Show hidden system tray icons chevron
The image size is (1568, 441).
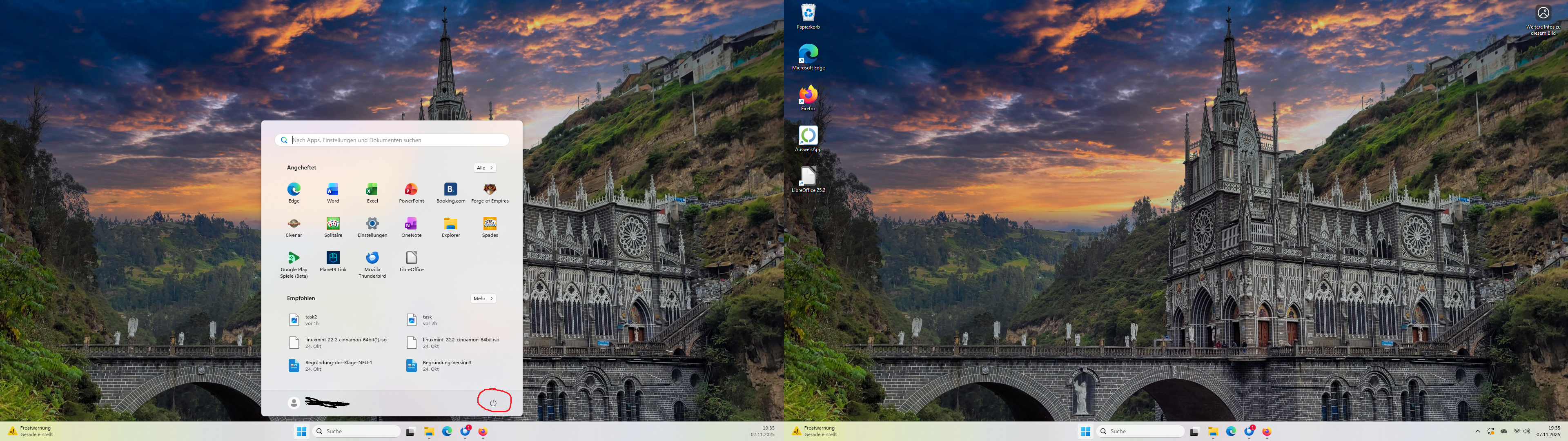click(x=1477, y=431)
